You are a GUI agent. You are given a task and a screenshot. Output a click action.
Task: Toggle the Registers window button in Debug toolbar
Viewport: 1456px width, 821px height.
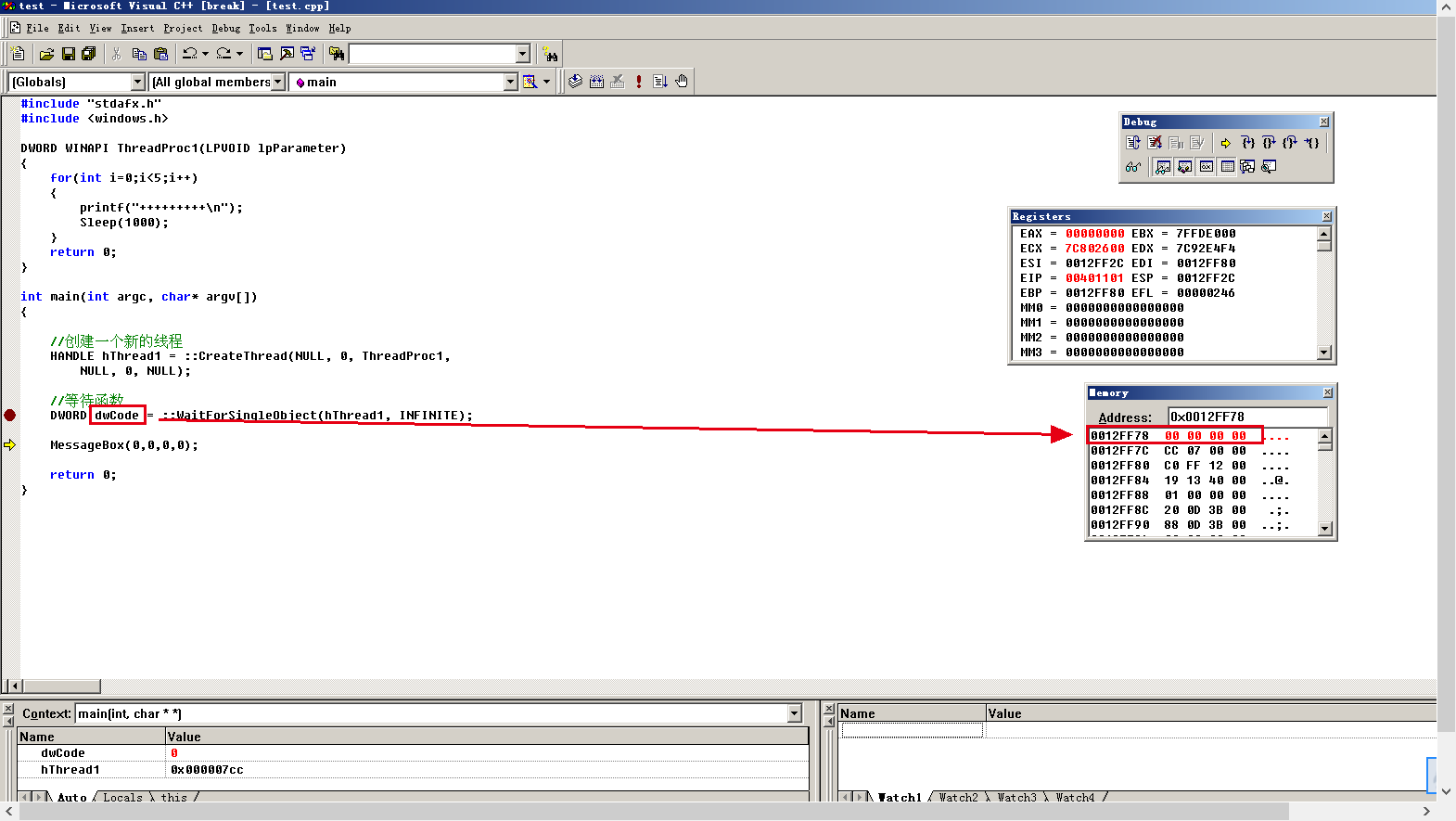pos(1206,167)
